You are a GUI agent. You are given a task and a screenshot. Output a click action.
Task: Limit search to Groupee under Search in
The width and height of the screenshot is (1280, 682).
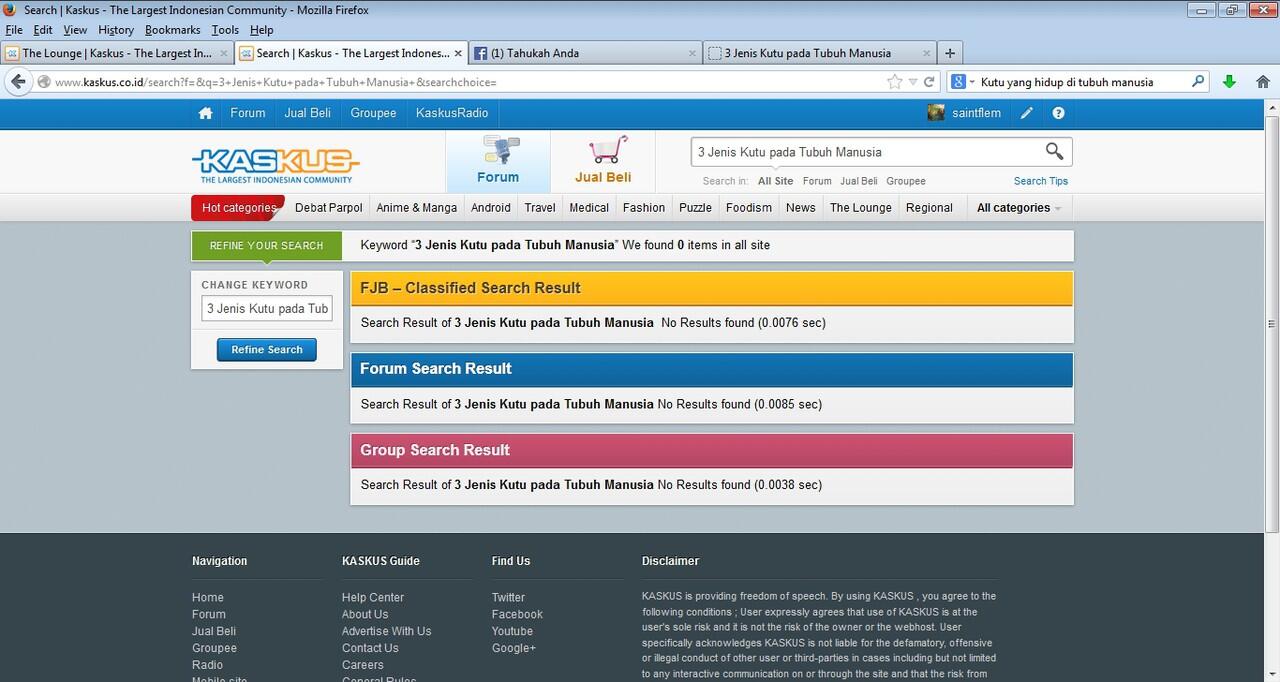click(x=906, y=181)
